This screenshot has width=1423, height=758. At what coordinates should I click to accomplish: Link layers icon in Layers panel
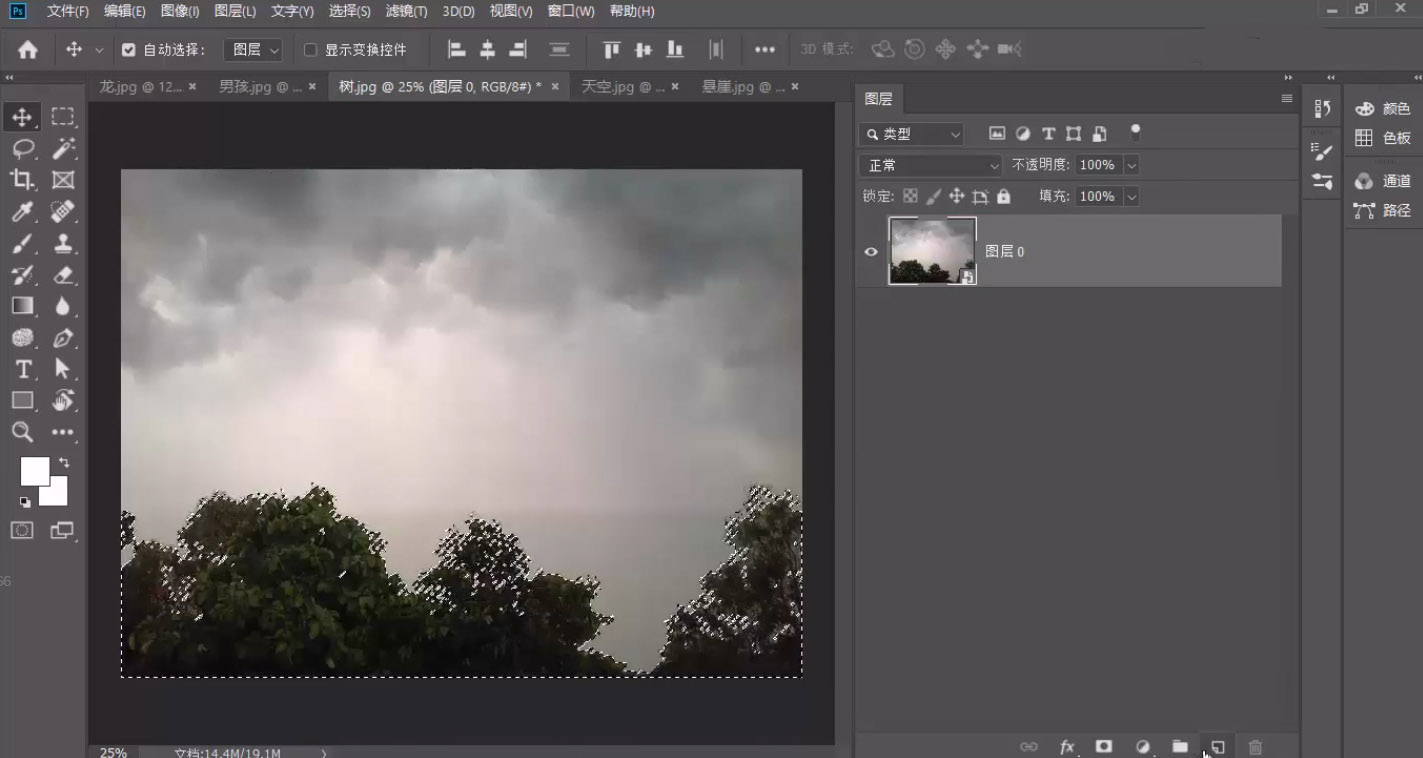(x=1028, y=747)
